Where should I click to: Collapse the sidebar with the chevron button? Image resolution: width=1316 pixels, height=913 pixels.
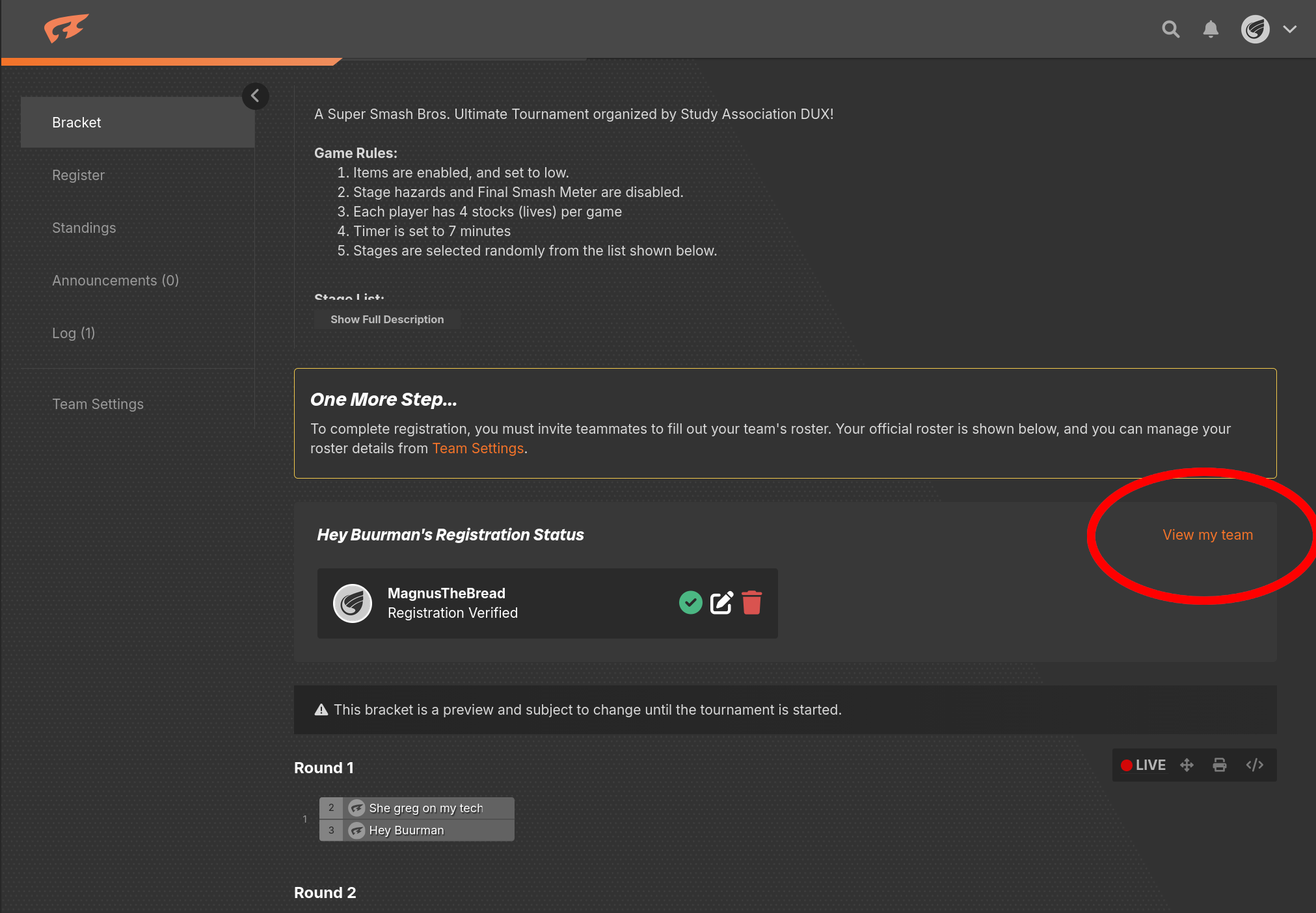255,96
